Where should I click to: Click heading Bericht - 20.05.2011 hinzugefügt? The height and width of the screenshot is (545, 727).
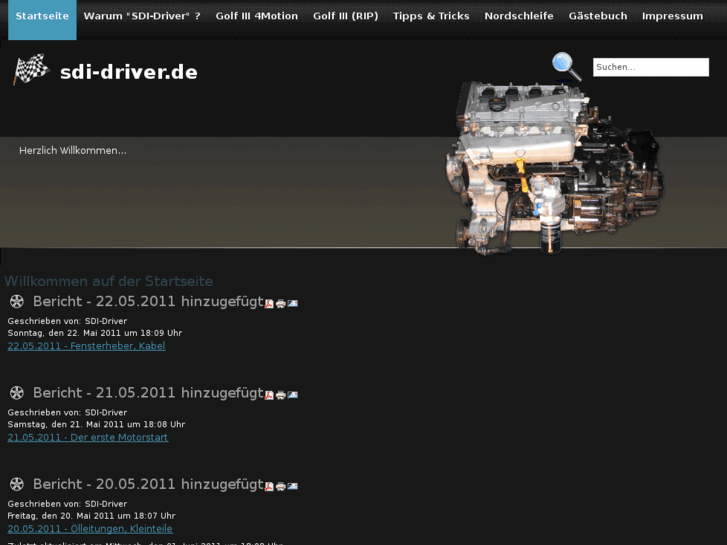pyautogui.click(x=148, y=484)
